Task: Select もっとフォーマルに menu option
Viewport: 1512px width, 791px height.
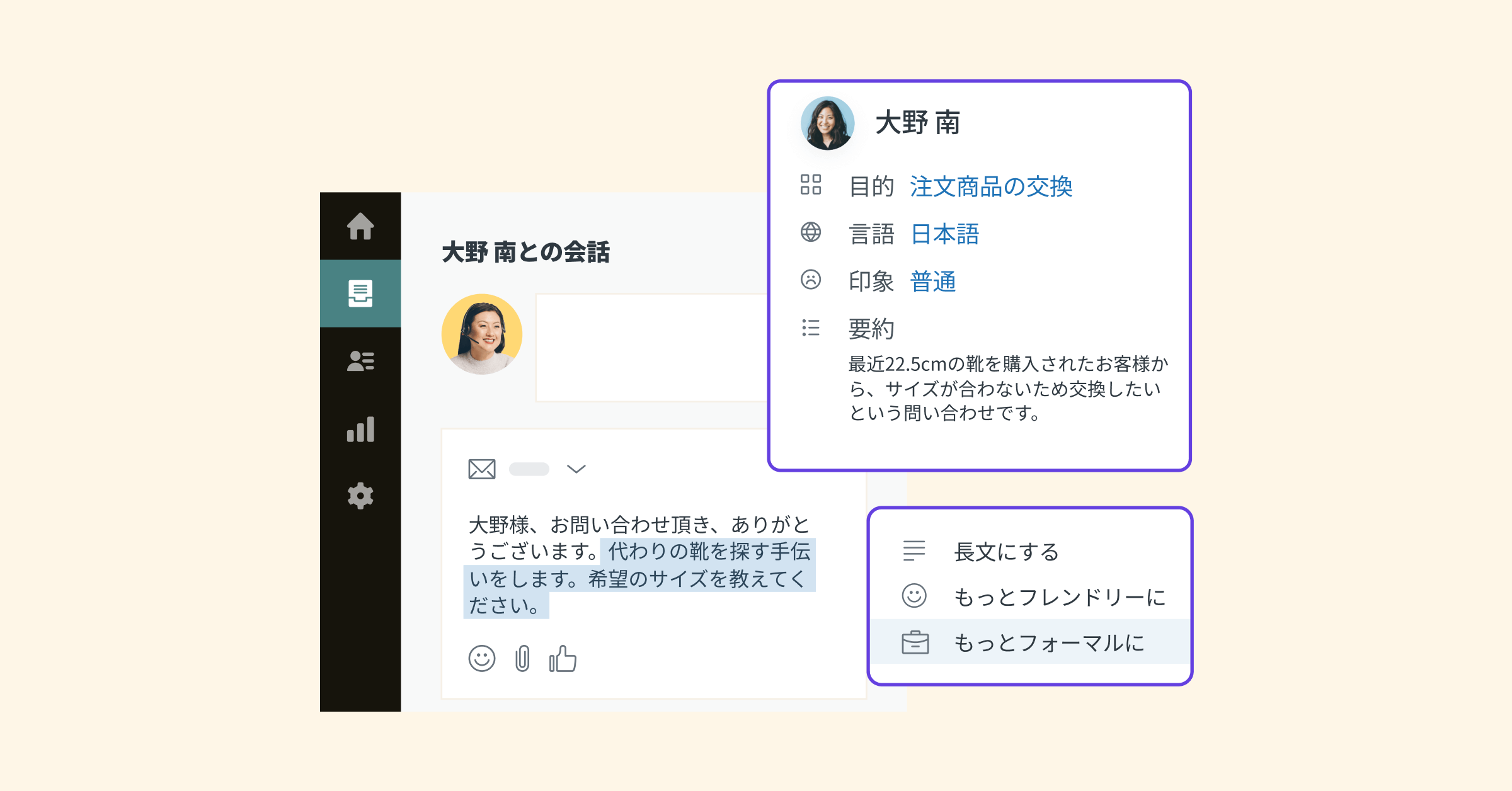Action: point(1029,642)
